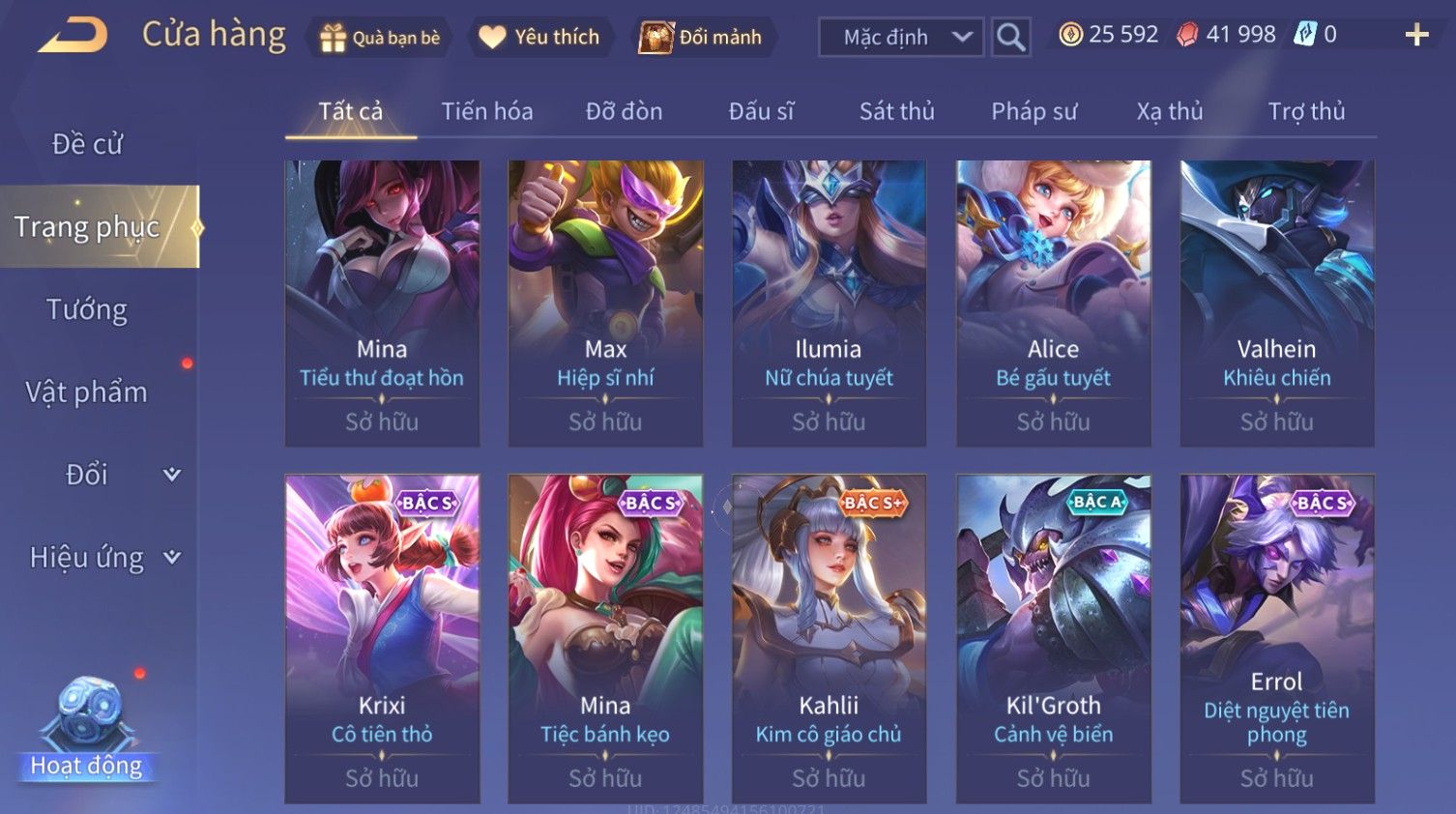Open the Vật phẩm sidebar menu
This screenshot has height=814, width=1456.
click(87, 392)
